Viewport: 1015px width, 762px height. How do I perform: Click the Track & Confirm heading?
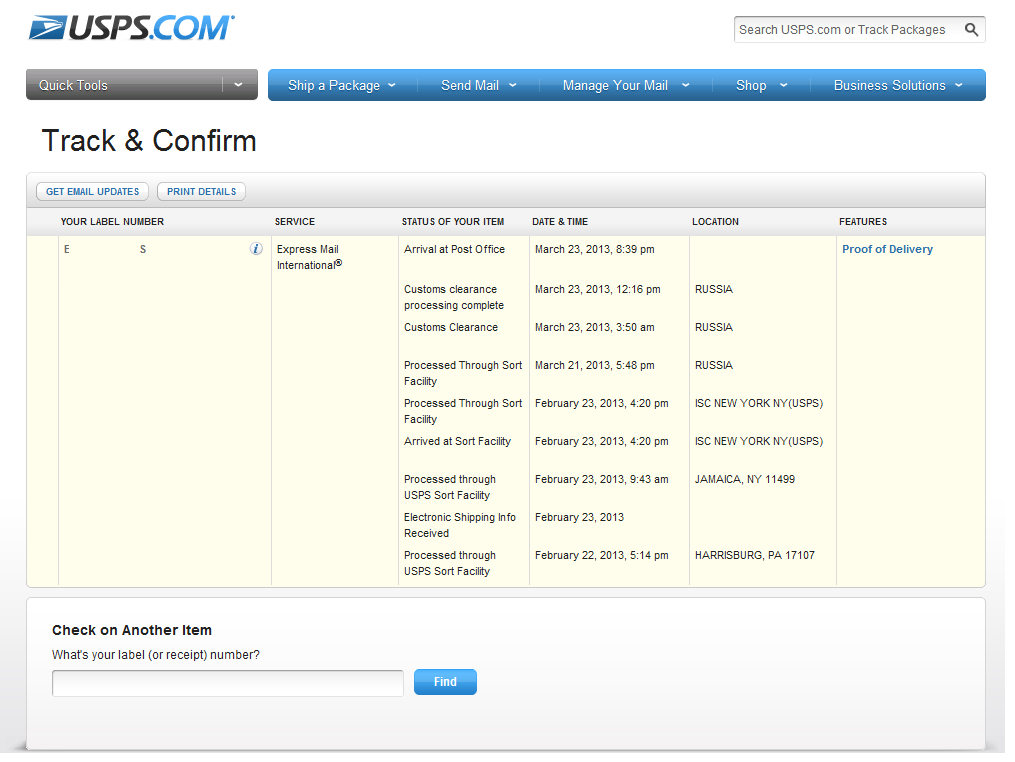[x=149, y=140]
